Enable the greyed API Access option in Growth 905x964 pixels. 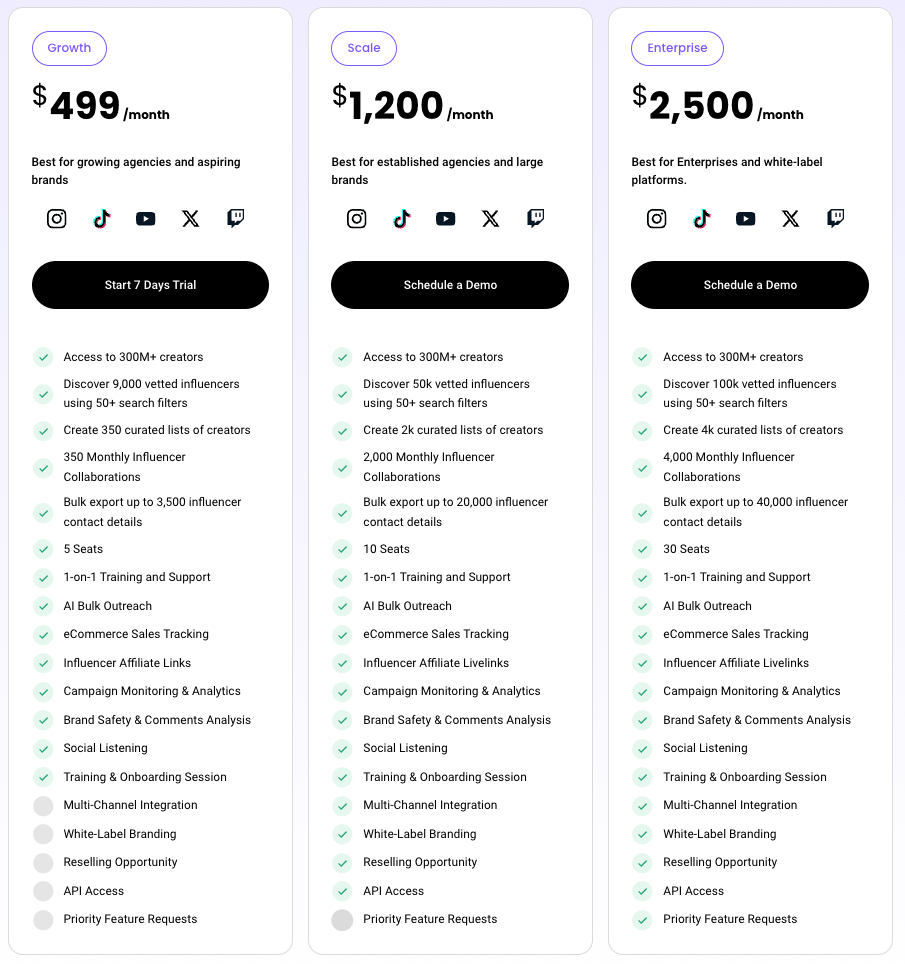[x=43, y=891]
